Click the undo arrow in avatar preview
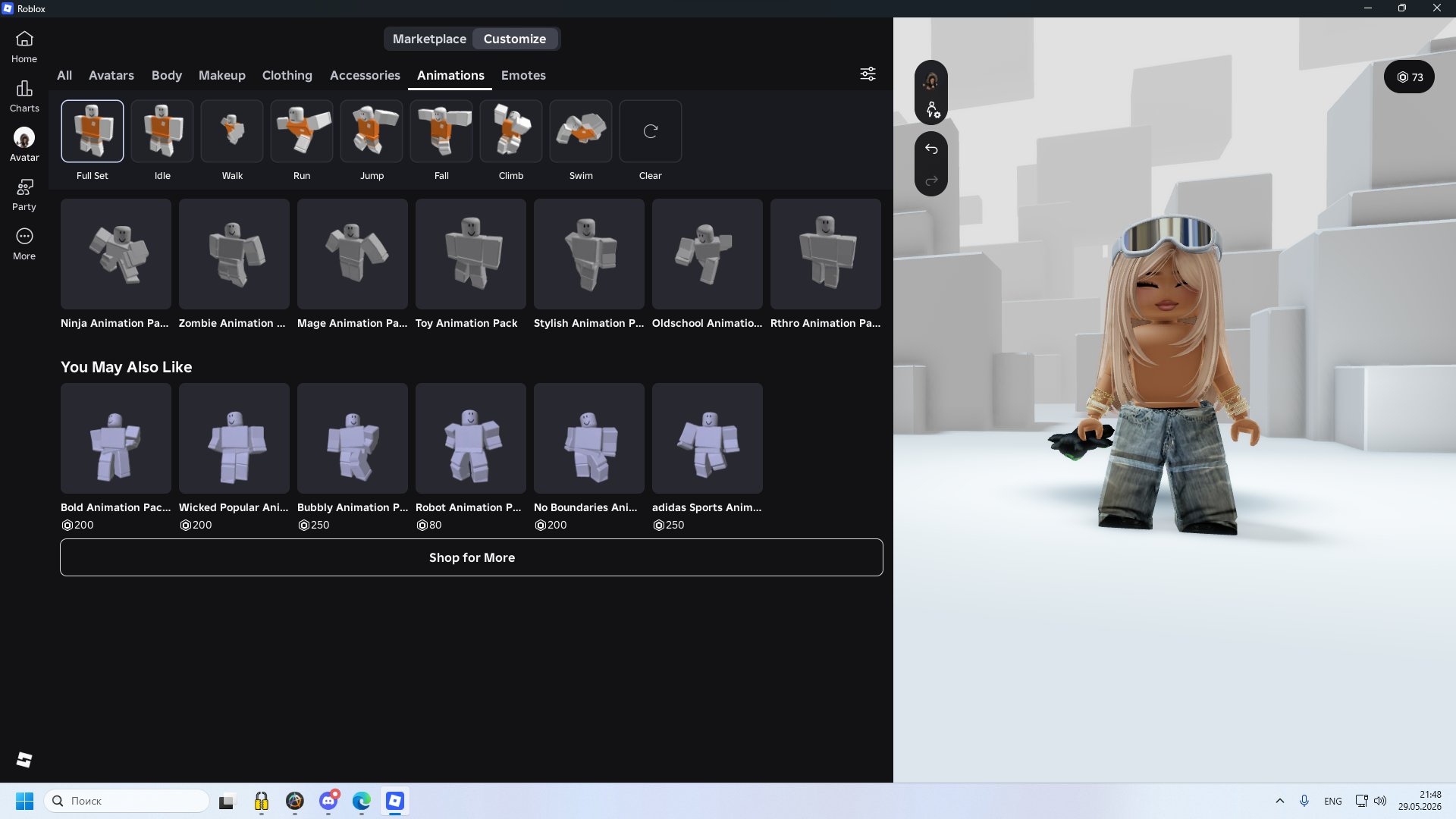The width and height of the screenshot is (1456, 819). tap(931, 149)
